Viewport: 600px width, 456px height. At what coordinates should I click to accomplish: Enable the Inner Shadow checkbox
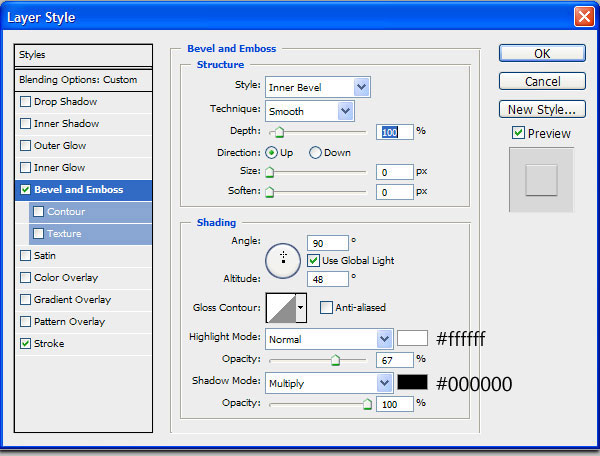[x=25, y=124]
